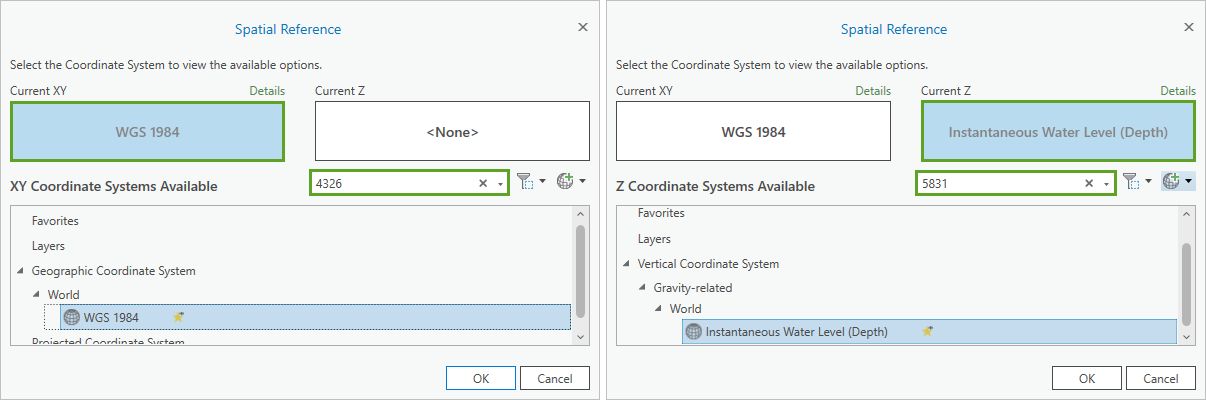Click the favorite star beside WGS 1984 tree item

click(179, 317)
